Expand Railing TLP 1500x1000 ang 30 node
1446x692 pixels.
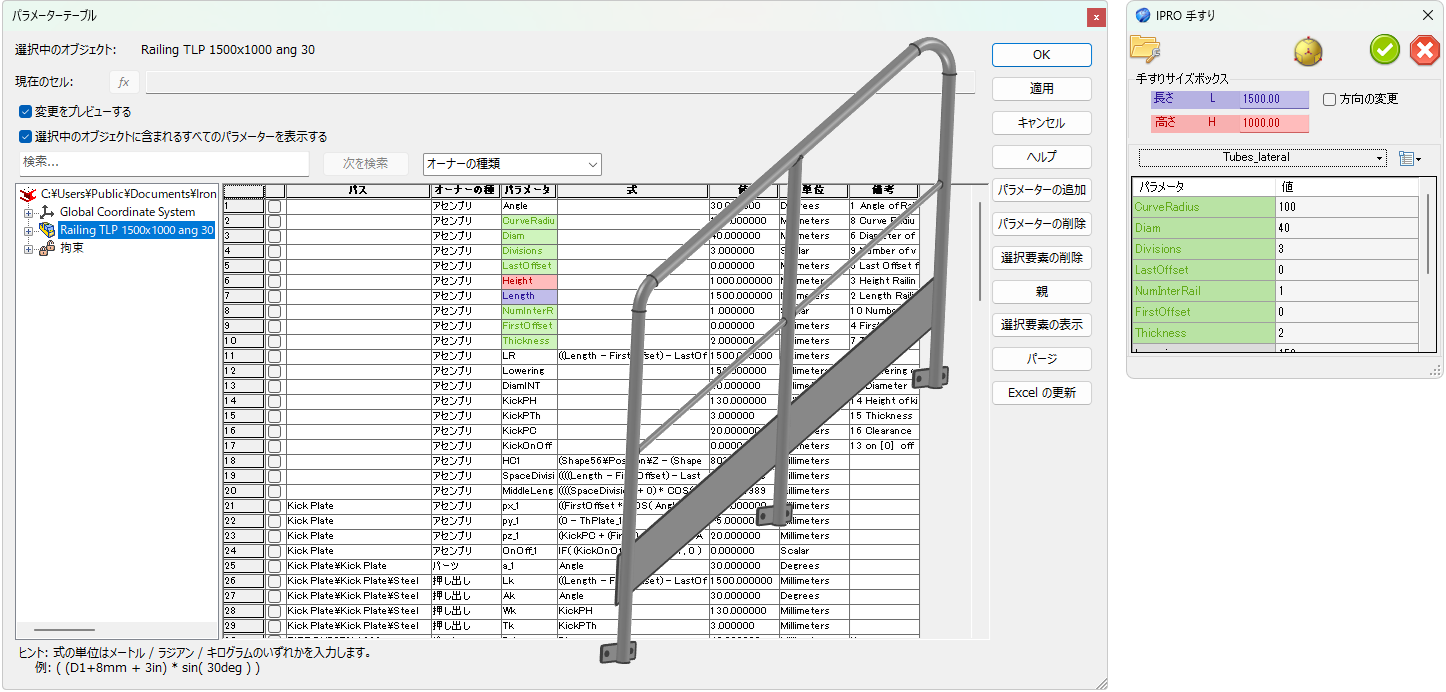coord(29,230)
